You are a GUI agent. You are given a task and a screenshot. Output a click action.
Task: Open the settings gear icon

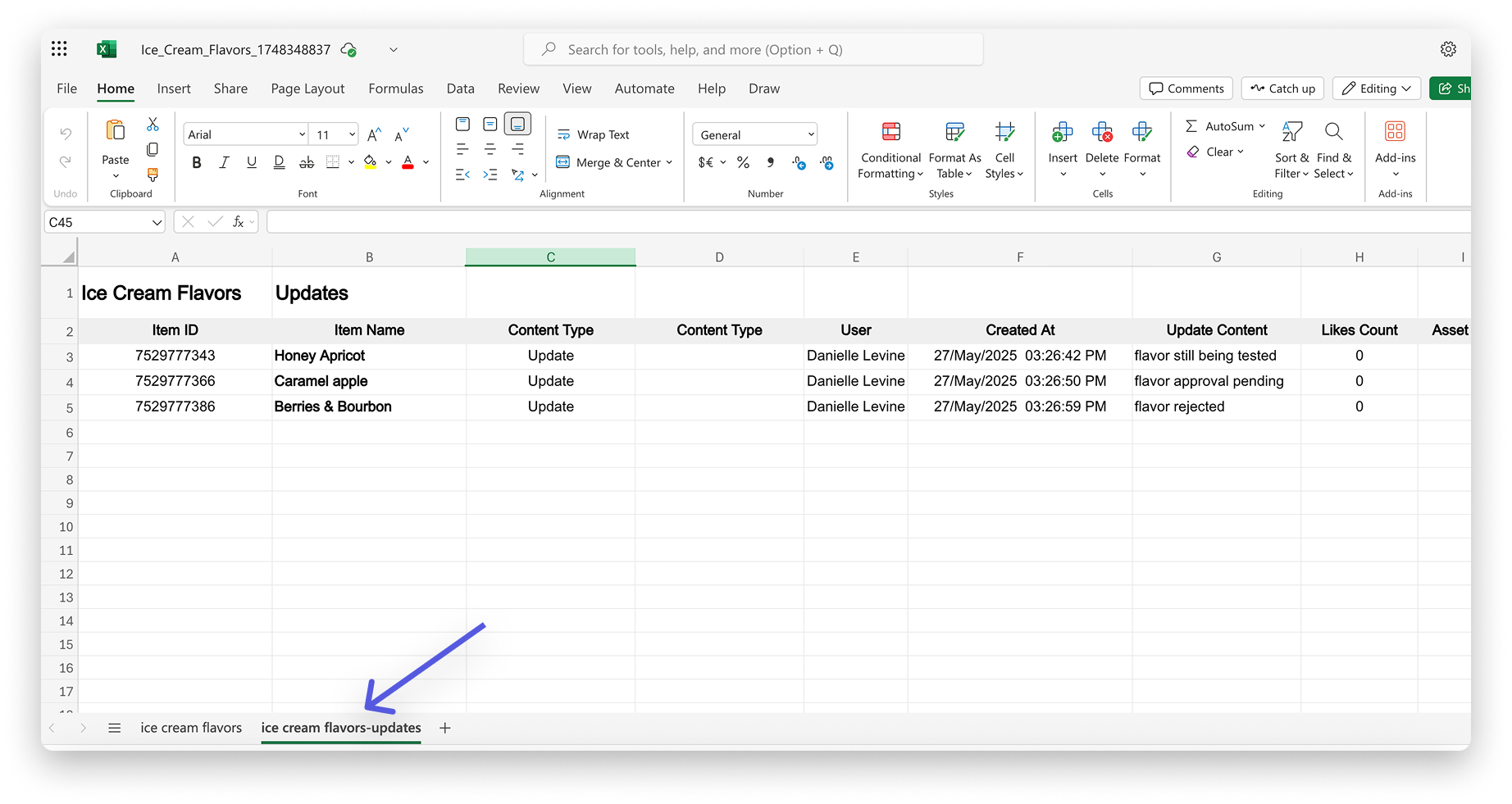pyautogui.click(x=1449, y=49)
